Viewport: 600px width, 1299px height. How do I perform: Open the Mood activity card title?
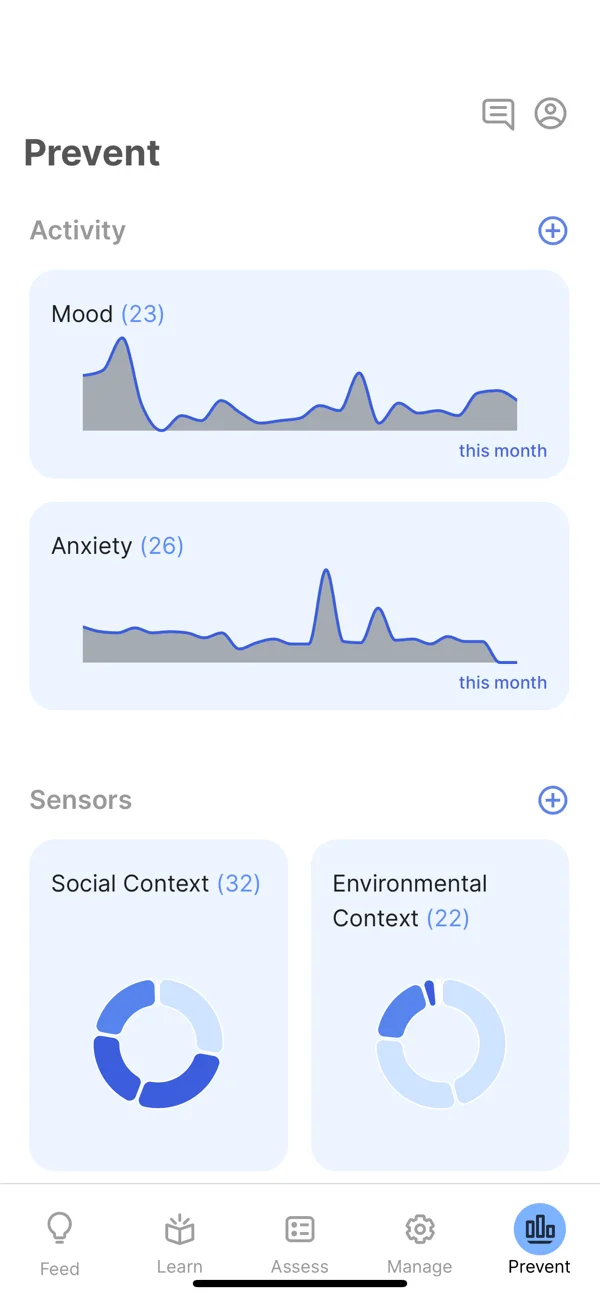click(x=82, y=314)
